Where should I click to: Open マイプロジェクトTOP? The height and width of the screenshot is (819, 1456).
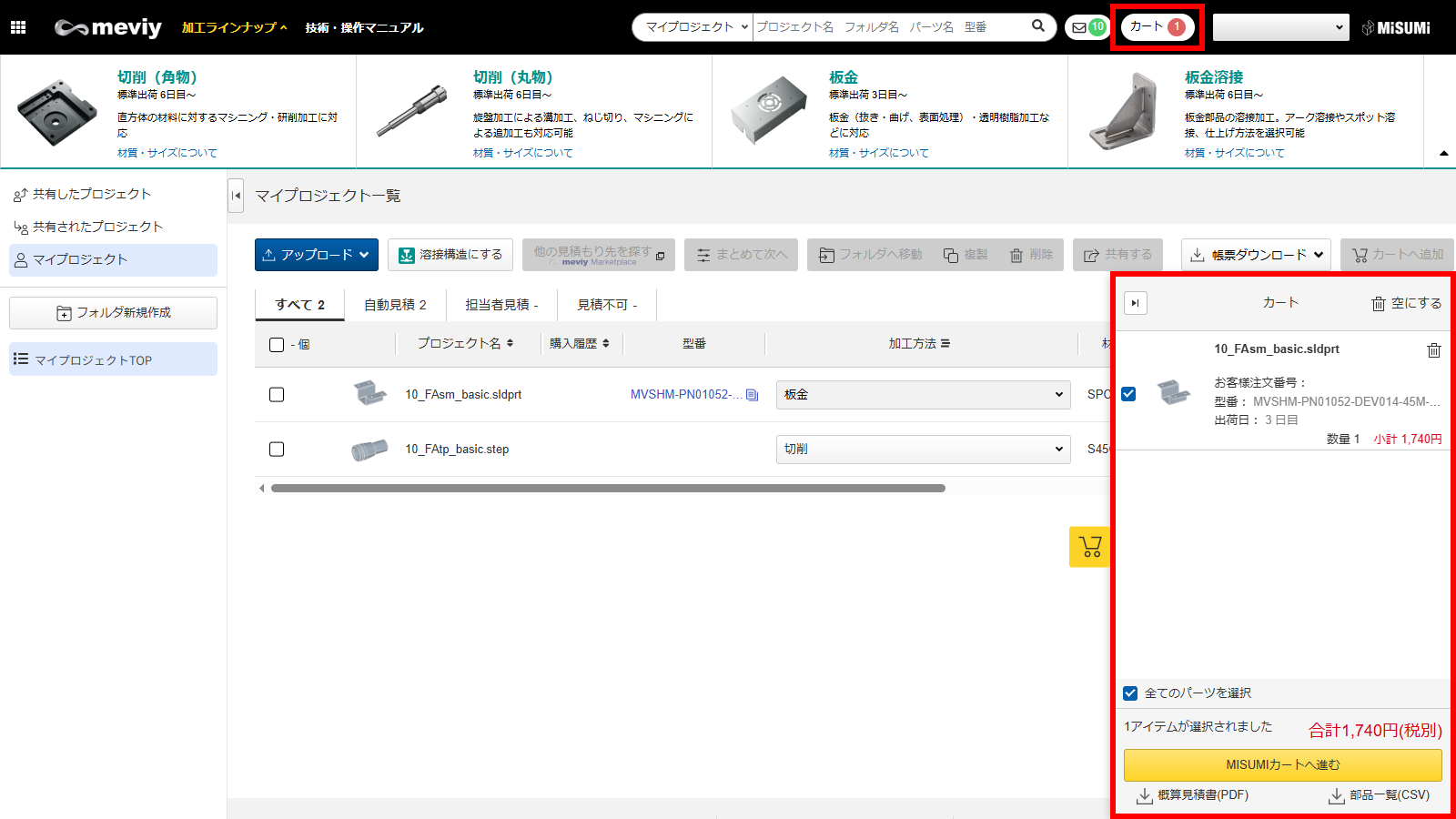[113, 359]
